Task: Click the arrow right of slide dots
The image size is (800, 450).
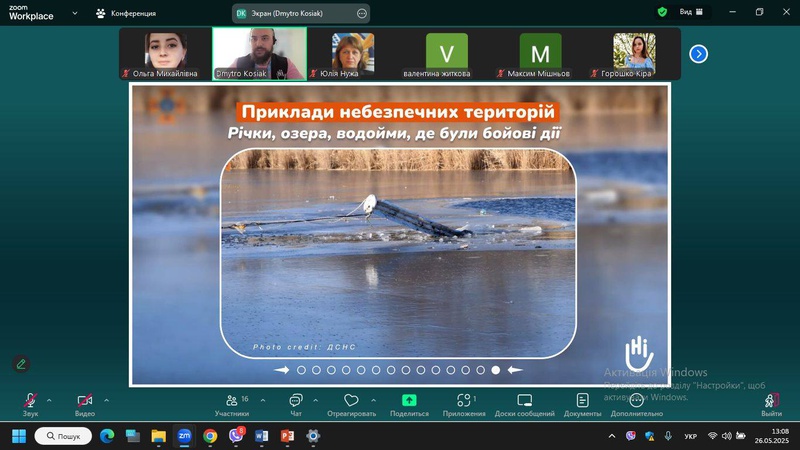Action: 515,370
